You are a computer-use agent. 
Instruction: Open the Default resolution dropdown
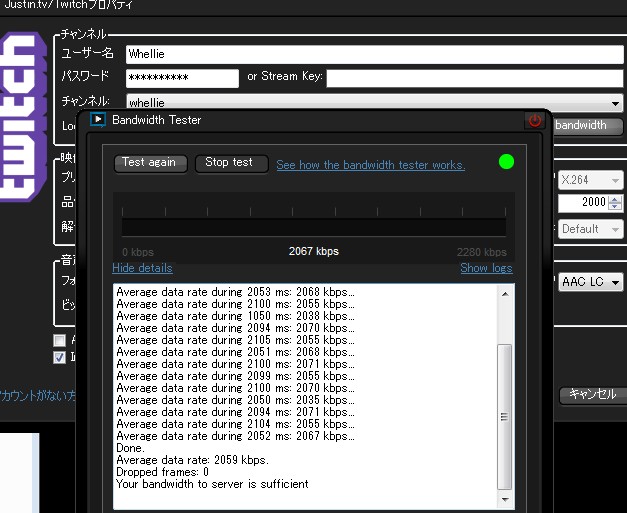(591, 229)
